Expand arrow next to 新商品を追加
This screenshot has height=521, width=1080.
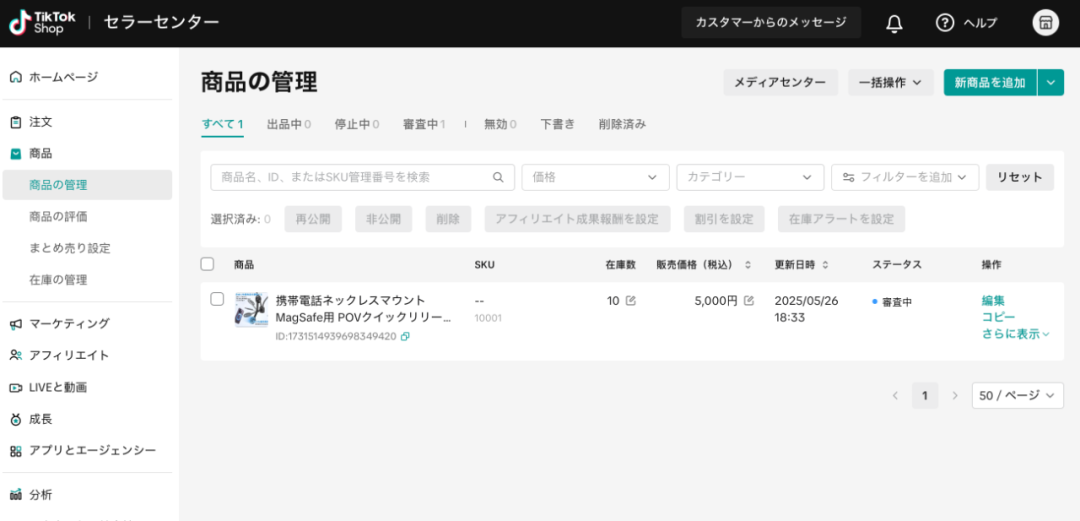coord(1050,82)
